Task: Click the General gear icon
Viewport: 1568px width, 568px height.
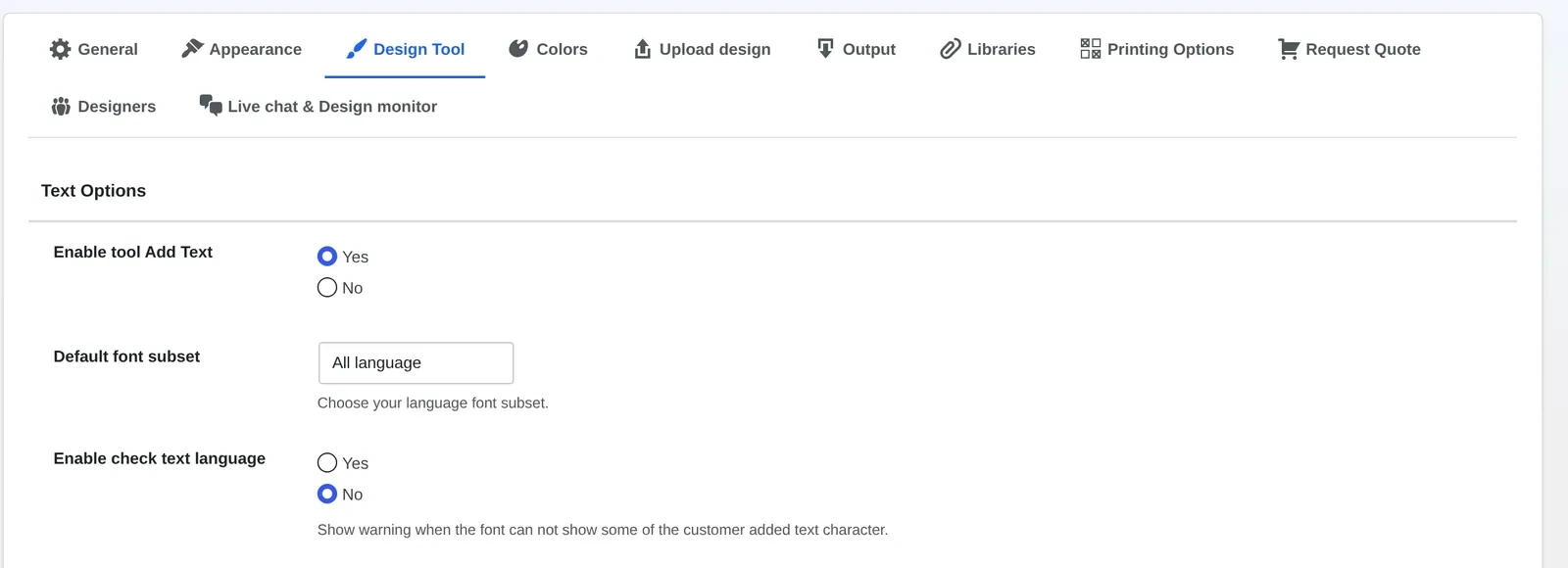Action: tap(61, 49)
